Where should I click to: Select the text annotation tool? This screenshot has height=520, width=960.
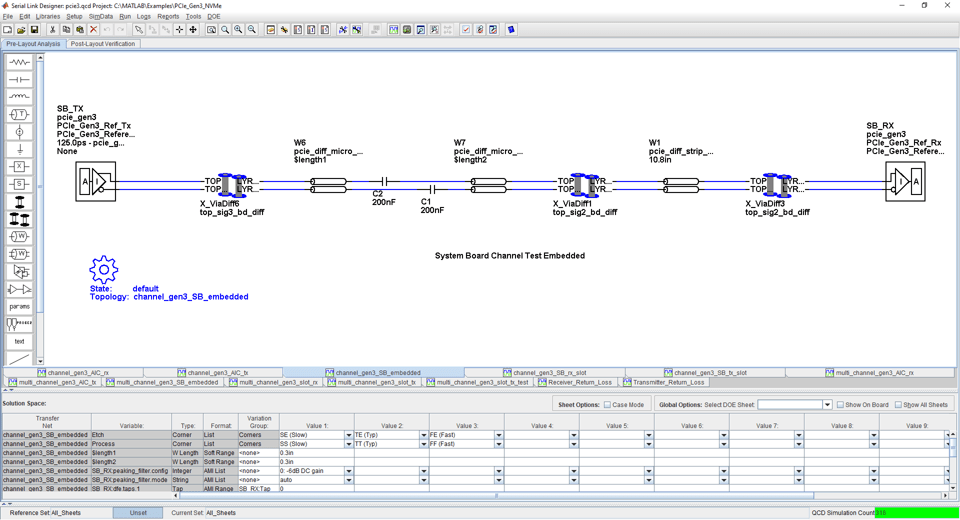point(19,341)
